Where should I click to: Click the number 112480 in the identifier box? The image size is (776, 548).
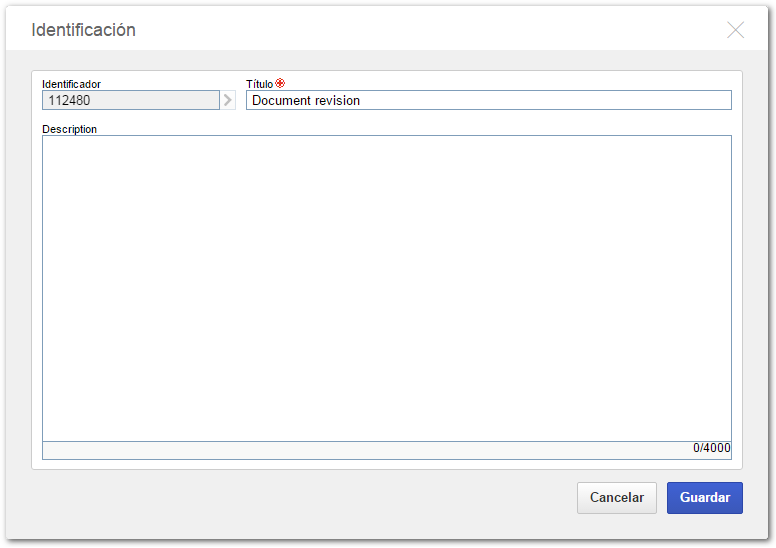[69, 100]
